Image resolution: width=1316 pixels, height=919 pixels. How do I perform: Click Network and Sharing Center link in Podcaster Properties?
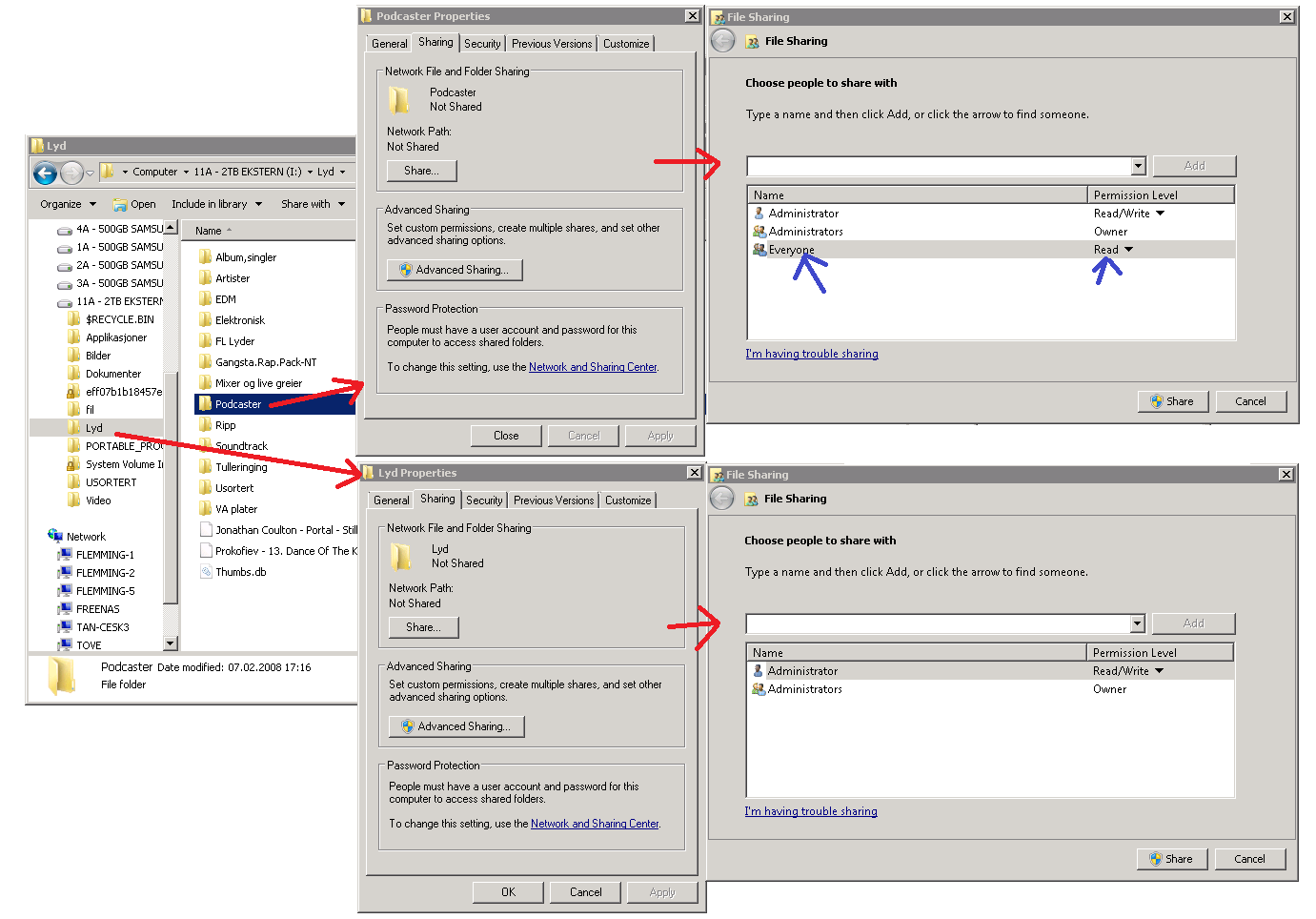pyautogui.click(x=593, y=367)
